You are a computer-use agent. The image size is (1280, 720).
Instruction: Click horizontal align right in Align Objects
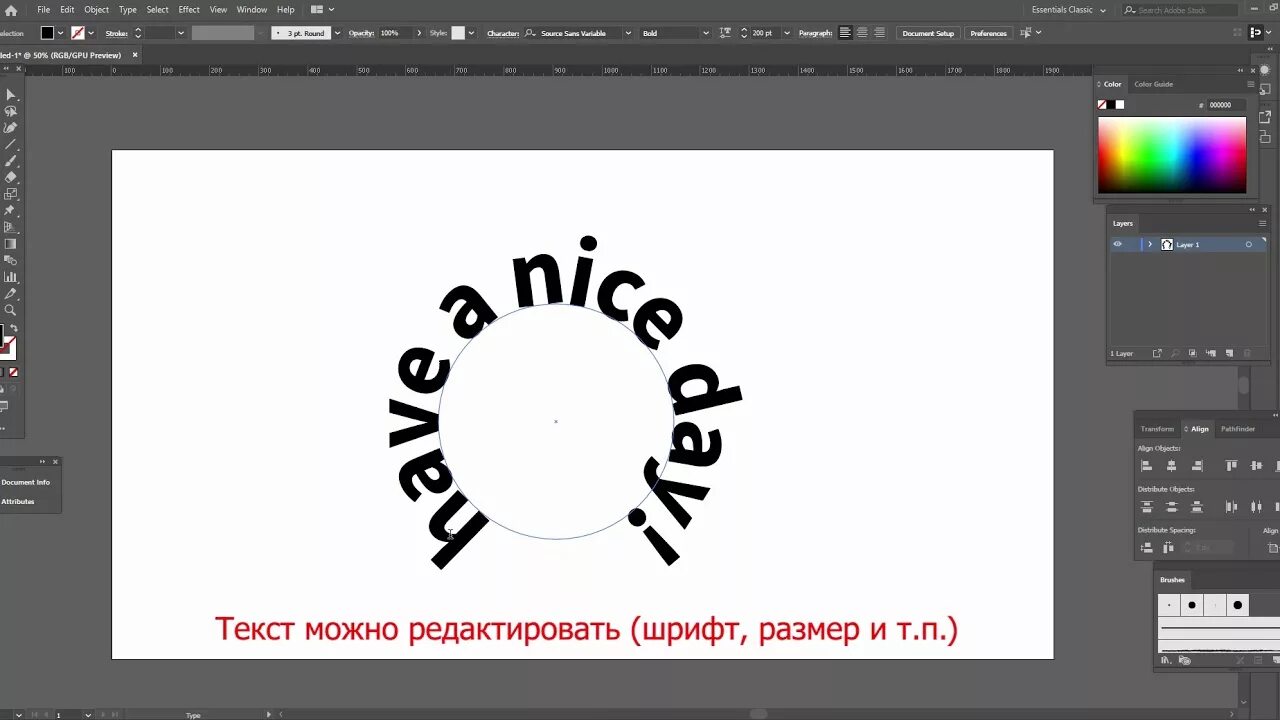point(1196,466)
